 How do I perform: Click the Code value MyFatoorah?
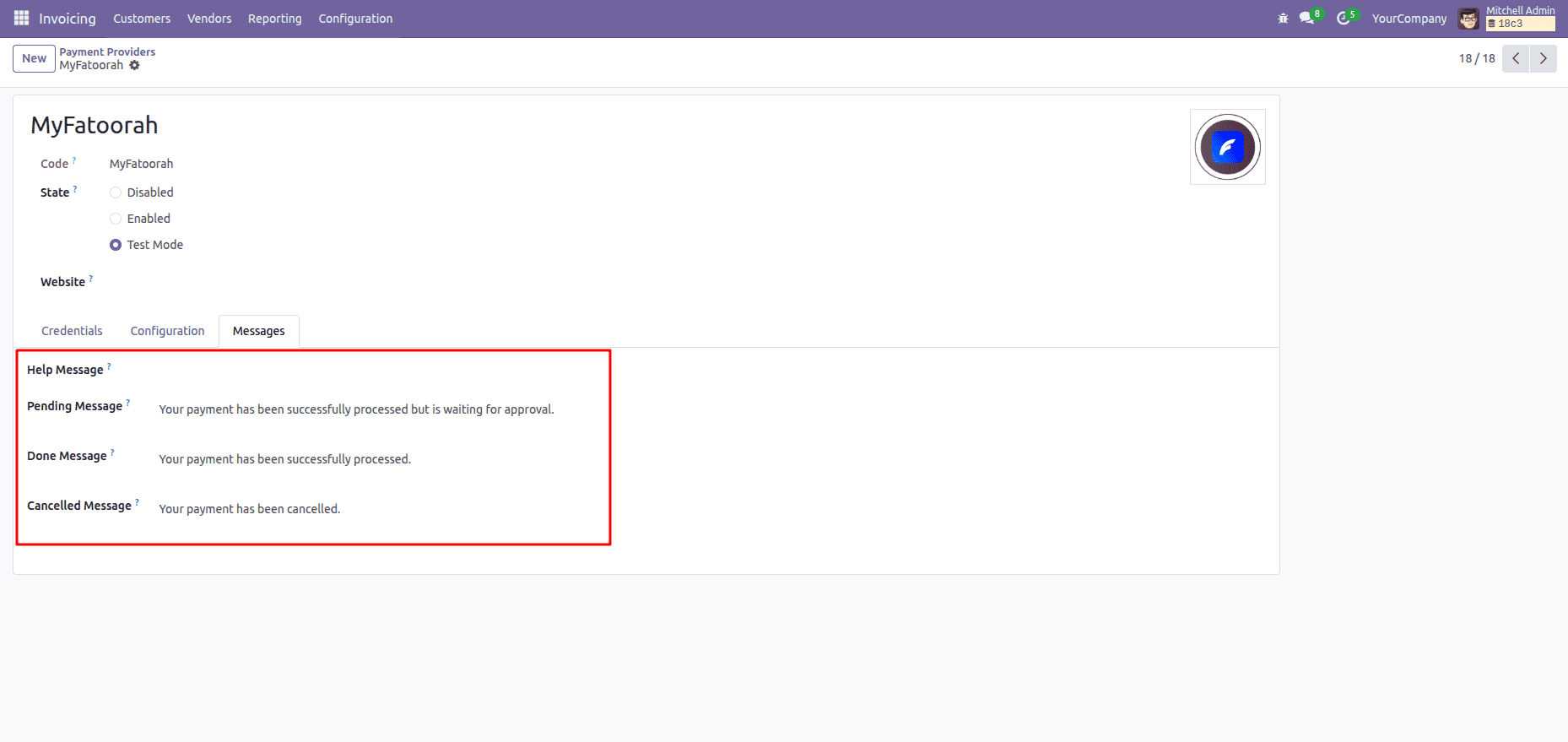[x=141, y=164]
